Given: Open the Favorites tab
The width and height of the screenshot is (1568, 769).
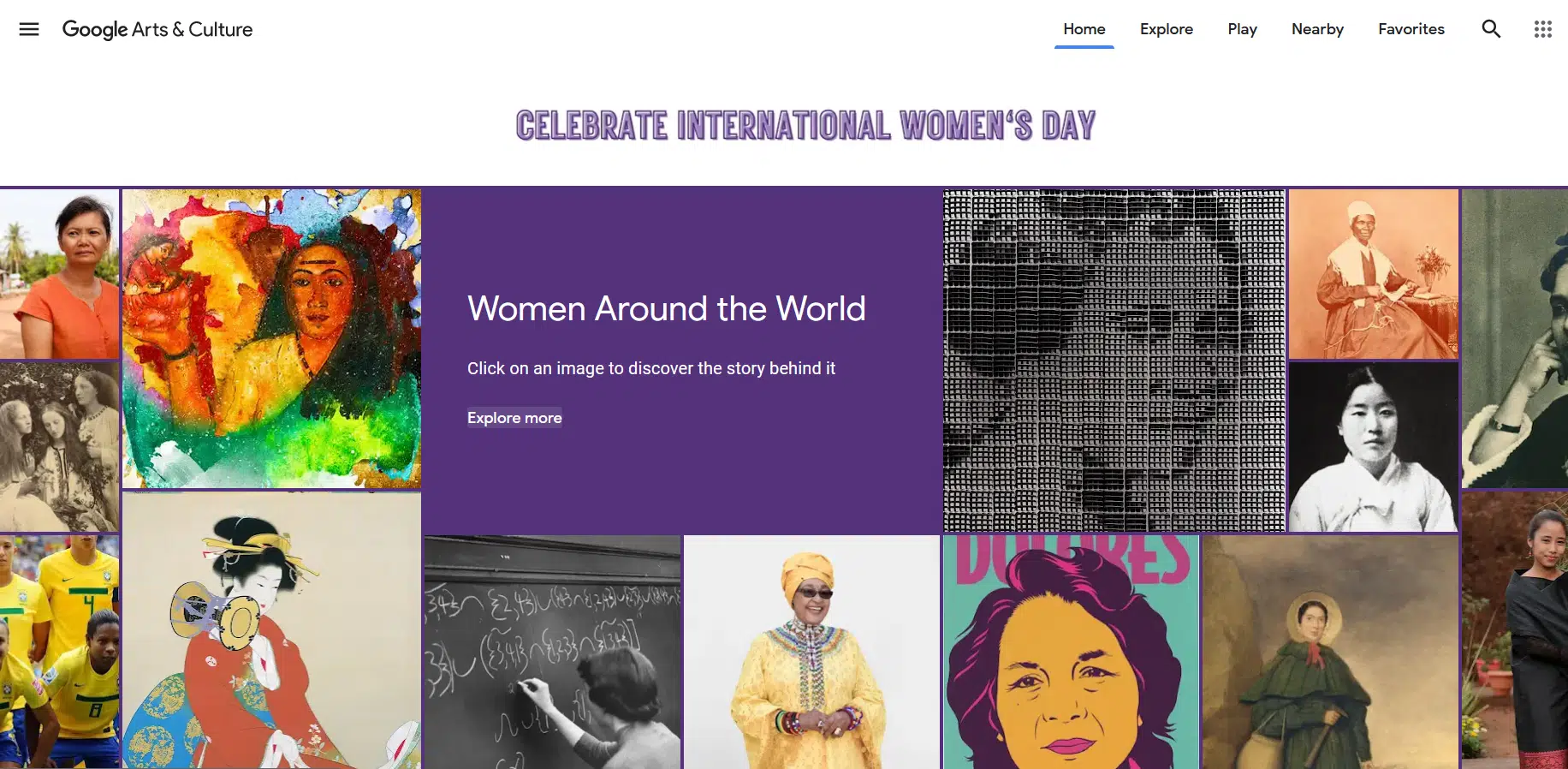Looking at the screenshot, I should coord(1411,29).
